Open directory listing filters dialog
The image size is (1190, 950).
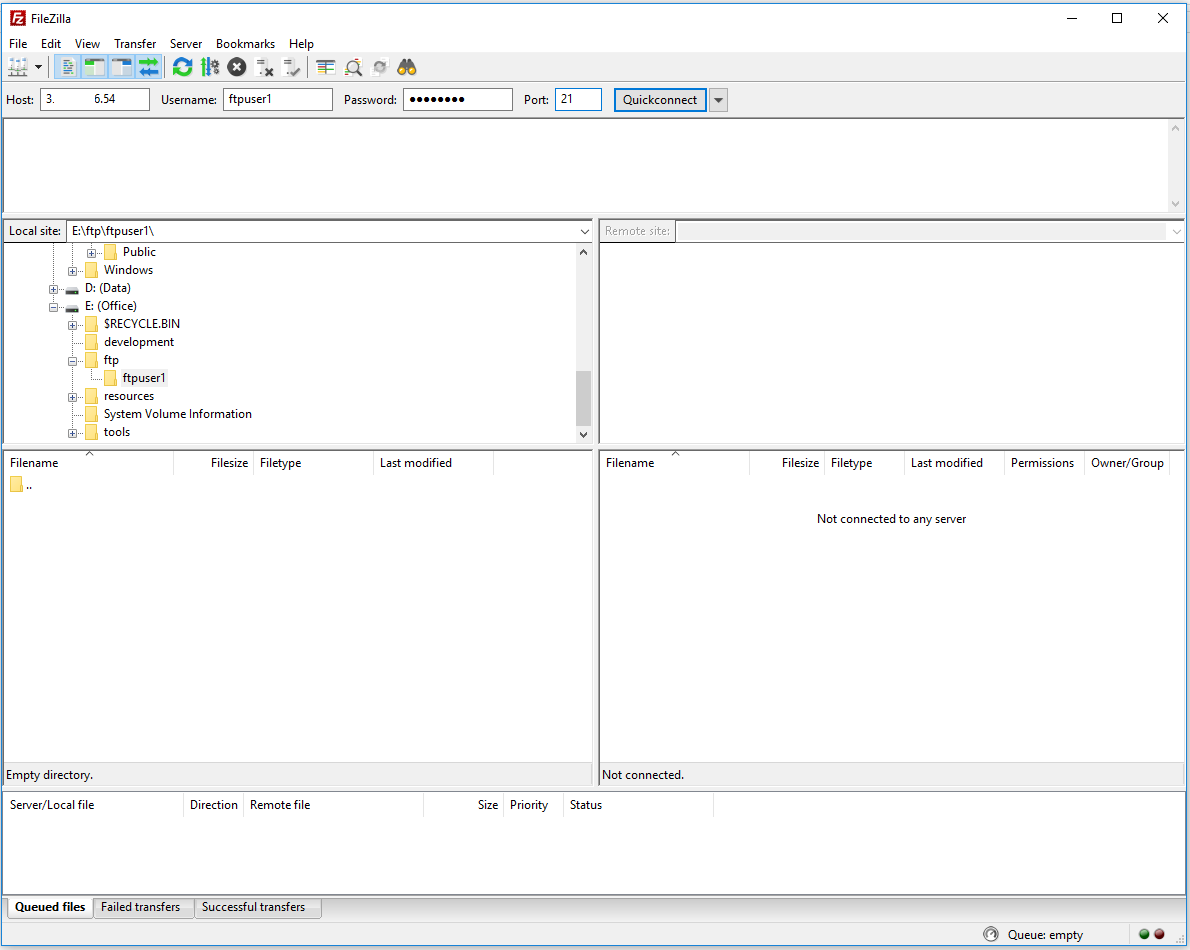tap(326, 68)
